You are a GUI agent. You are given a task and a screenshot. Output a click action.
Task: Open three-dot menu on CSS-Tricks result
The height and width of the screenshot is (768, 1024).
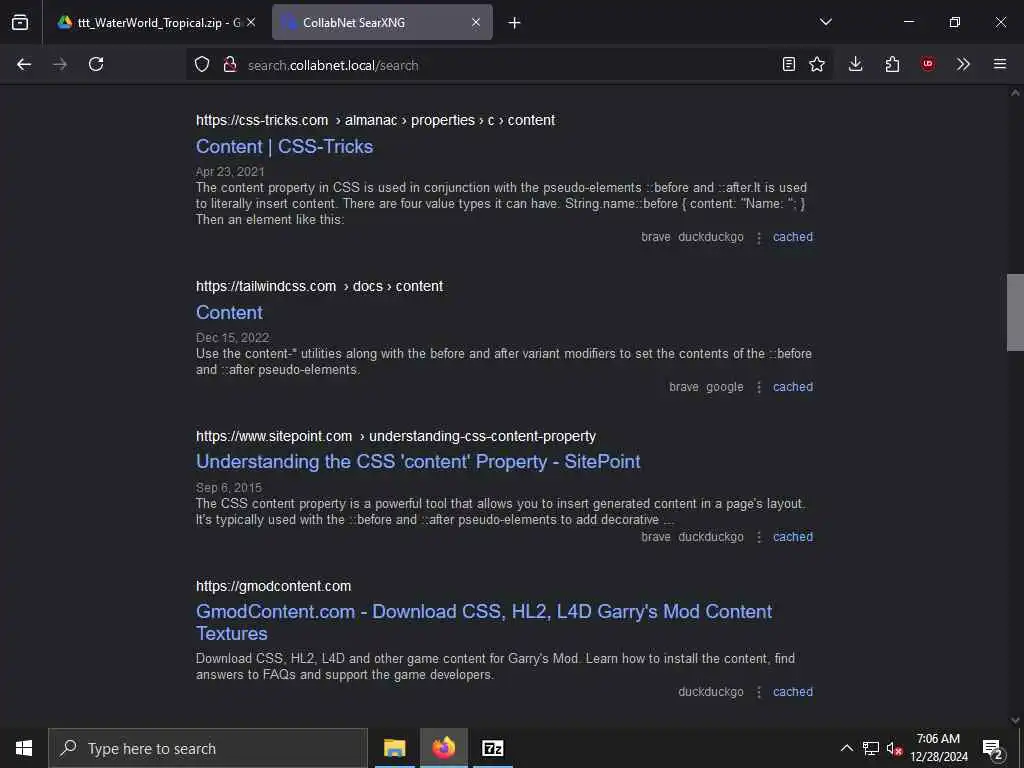(759, 238)
